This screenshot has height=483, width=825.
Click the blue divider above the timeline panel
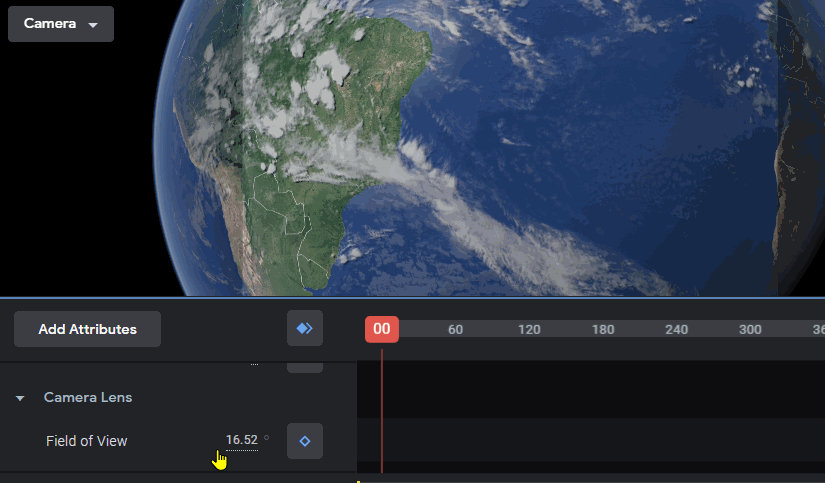coord(412,298)
